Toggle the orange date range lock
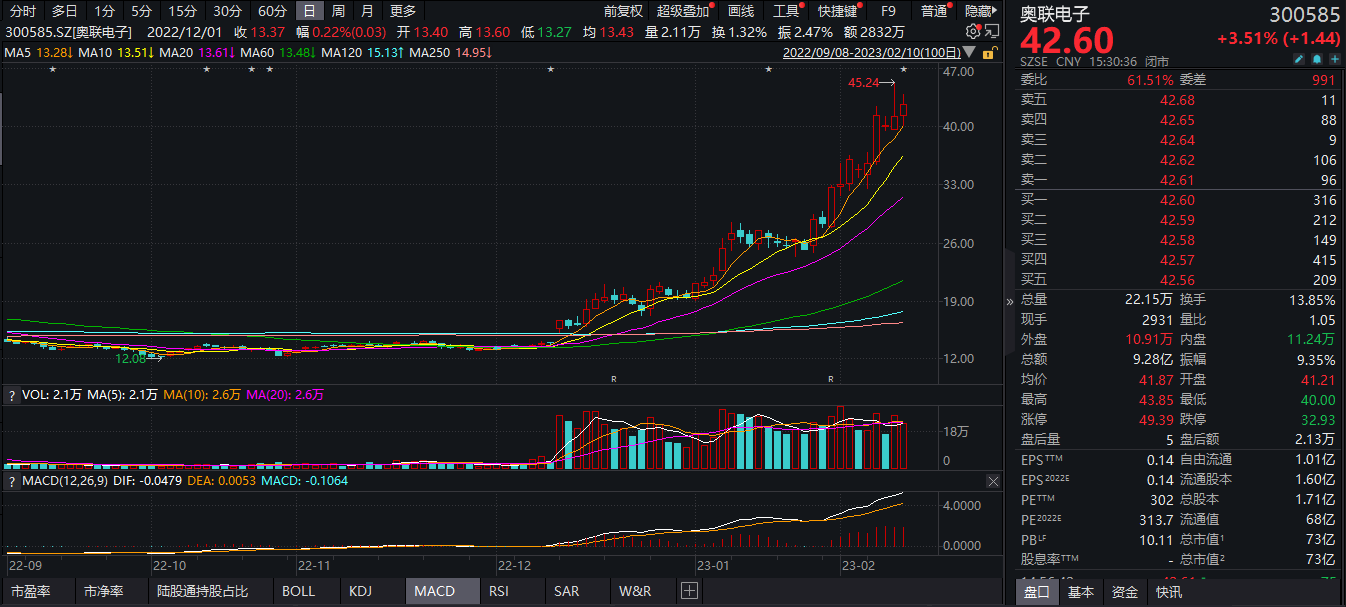 coord(989,52)
